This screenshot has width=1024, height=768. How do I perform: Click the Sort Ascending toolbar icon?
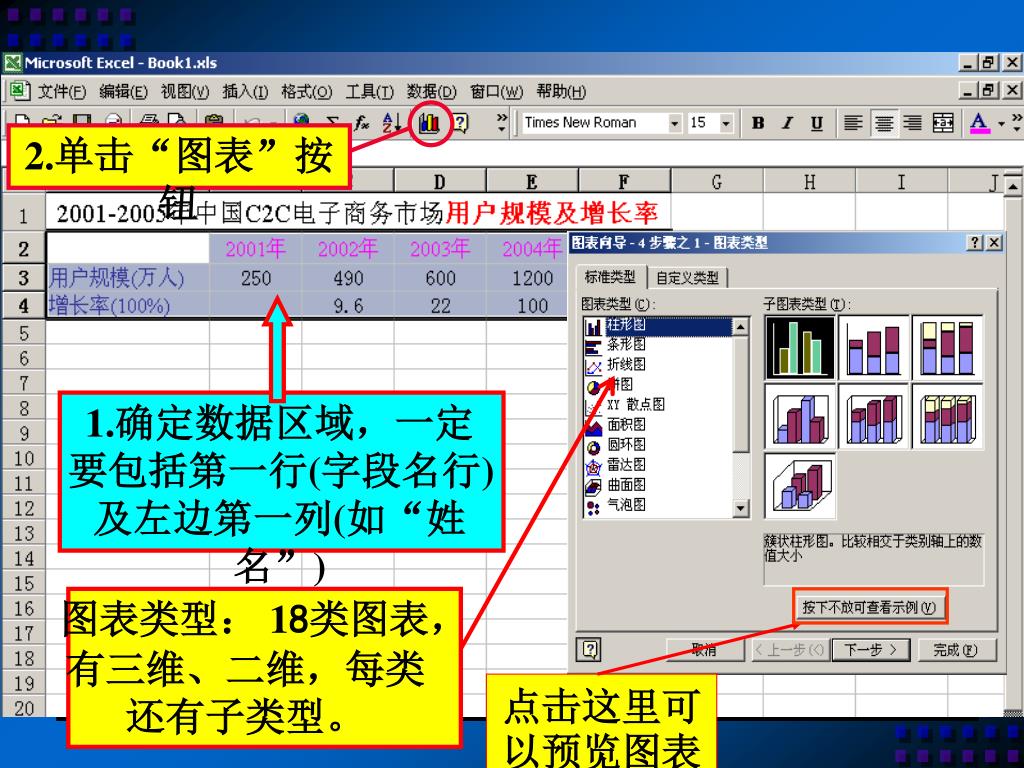point(392,122)
